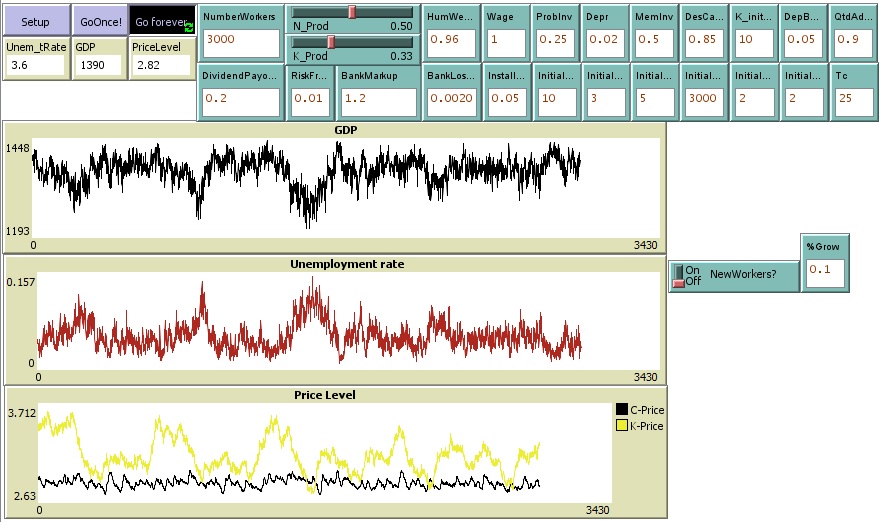879x522 pixels.
Task: Click the PriceLevel monitor display
Action: pyautogui.click(x=160, y=65)
